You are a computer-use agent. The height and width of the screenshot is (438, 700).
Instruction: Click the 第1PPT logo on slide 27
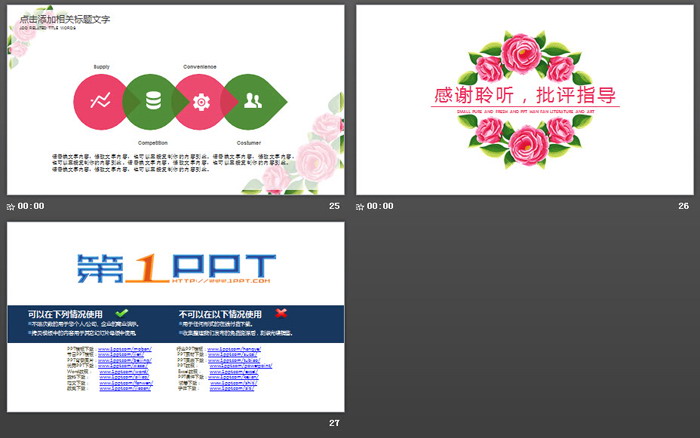coord(175,266)
